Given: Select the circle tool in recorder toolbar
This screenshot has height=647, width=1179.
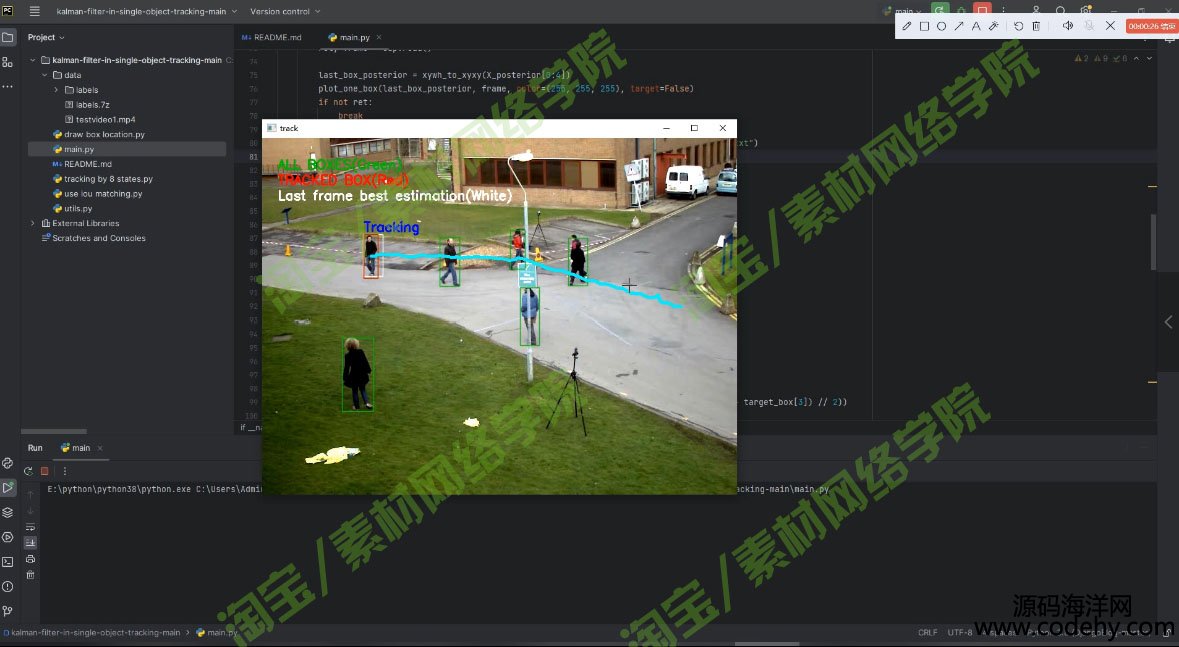Looking at the screenshot, I should coord(941,26).
